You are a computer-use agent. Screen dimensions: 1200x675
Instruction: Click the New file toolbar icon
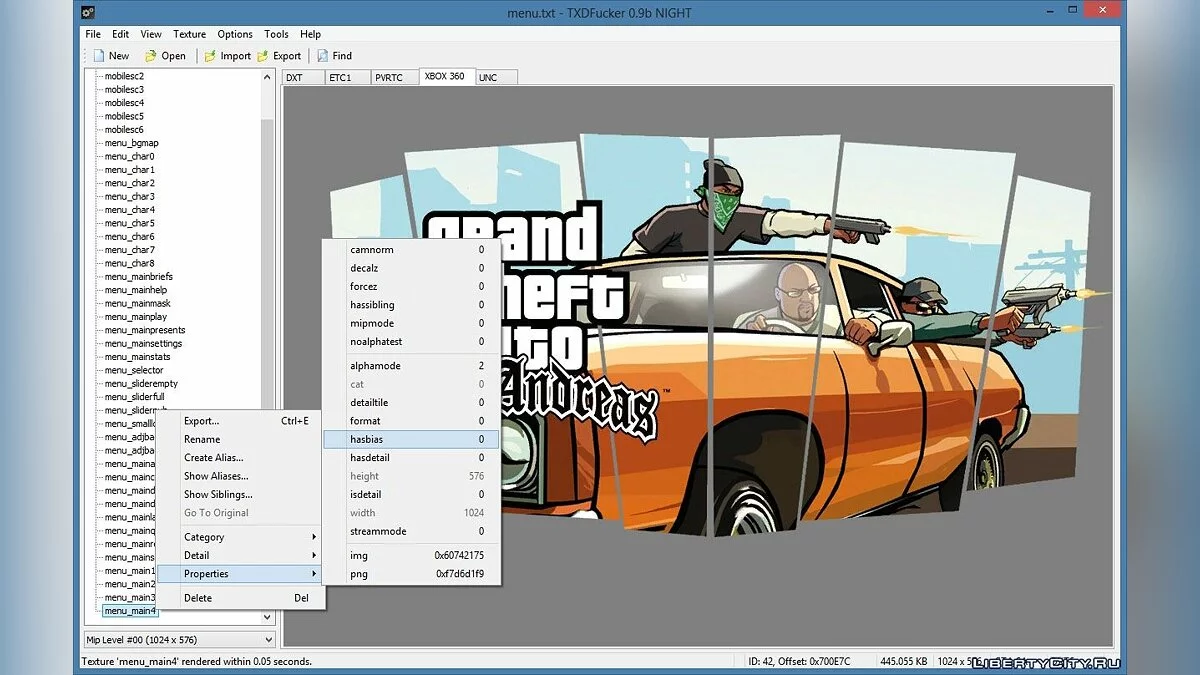pyautogui.click(x=99, y=56)
